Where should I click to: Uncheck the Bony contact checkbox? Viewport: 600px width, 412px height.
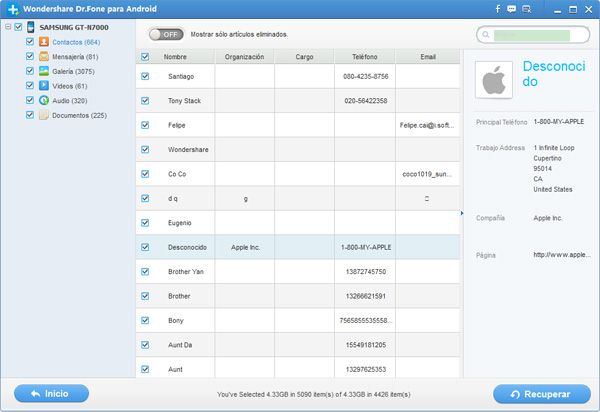click(145, 320)
